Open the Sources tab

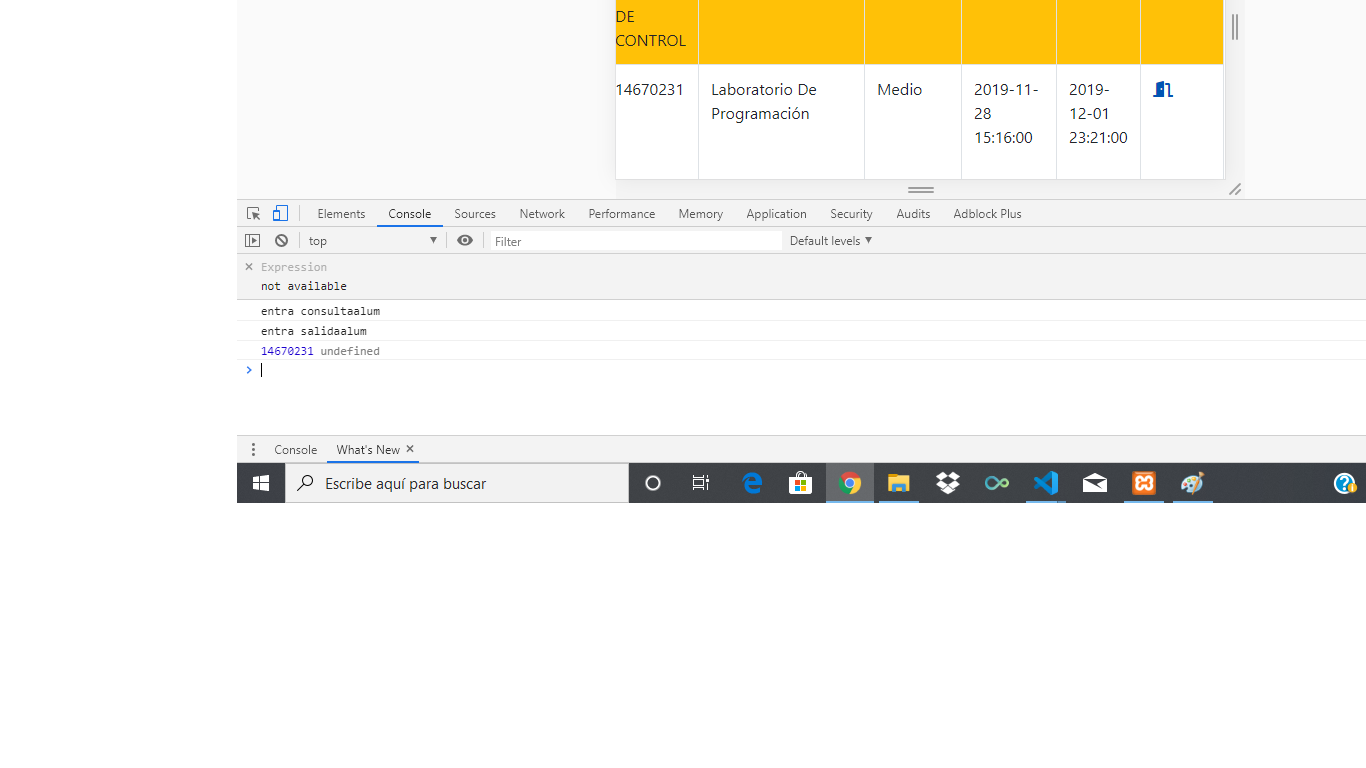[475, 214]
